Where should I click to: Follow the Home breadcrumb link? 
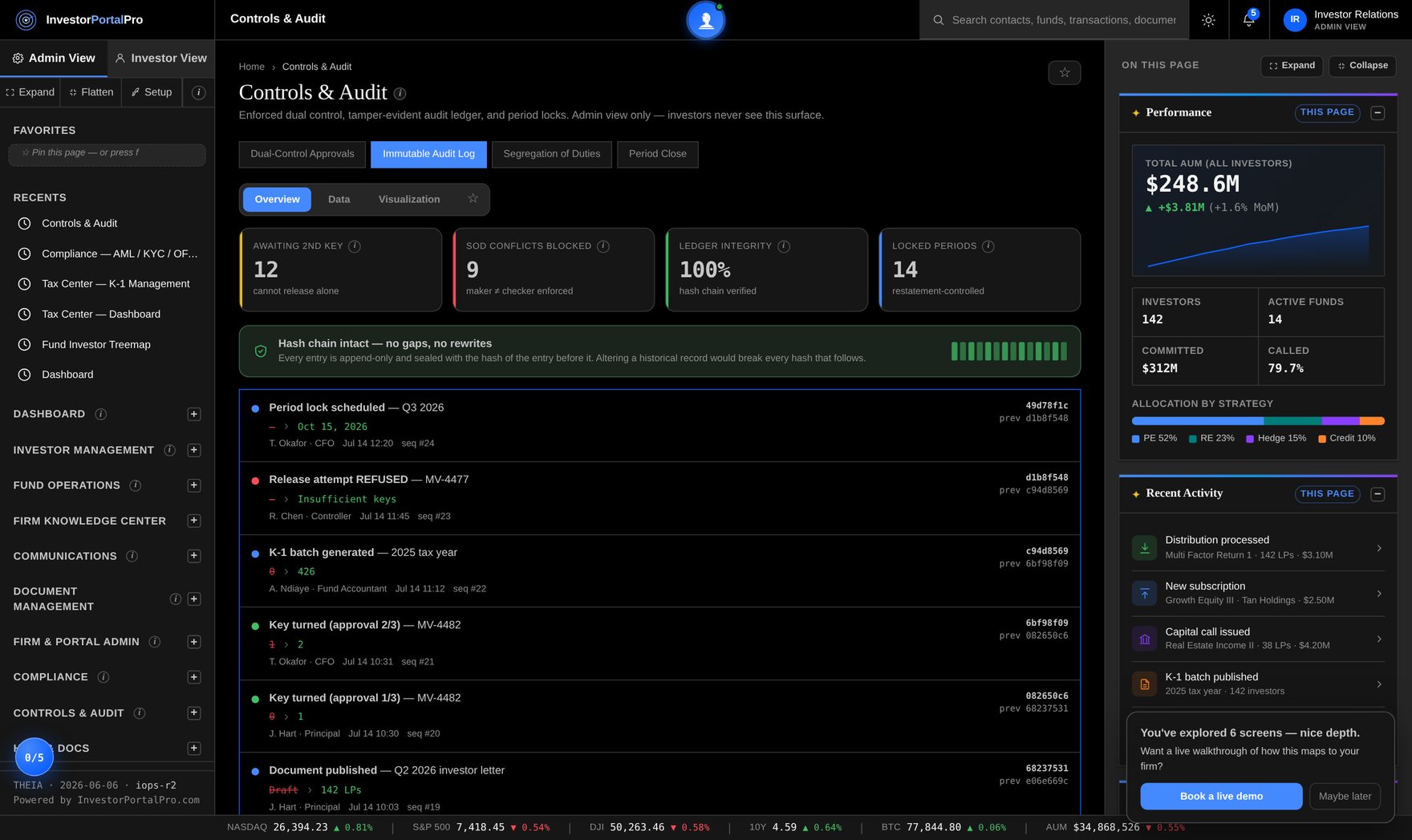click(x=251, y=67)
